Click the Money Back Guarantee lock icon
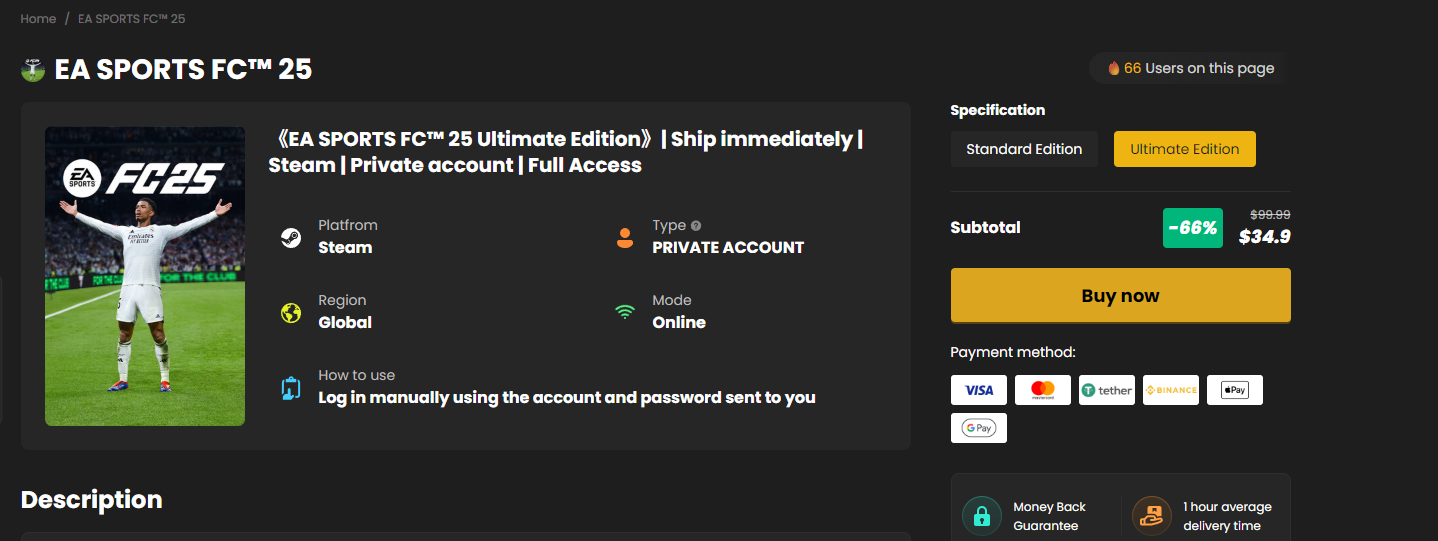Image resolution: width=1438 pixels, height=541 pixels. click(x=982, y=516)
